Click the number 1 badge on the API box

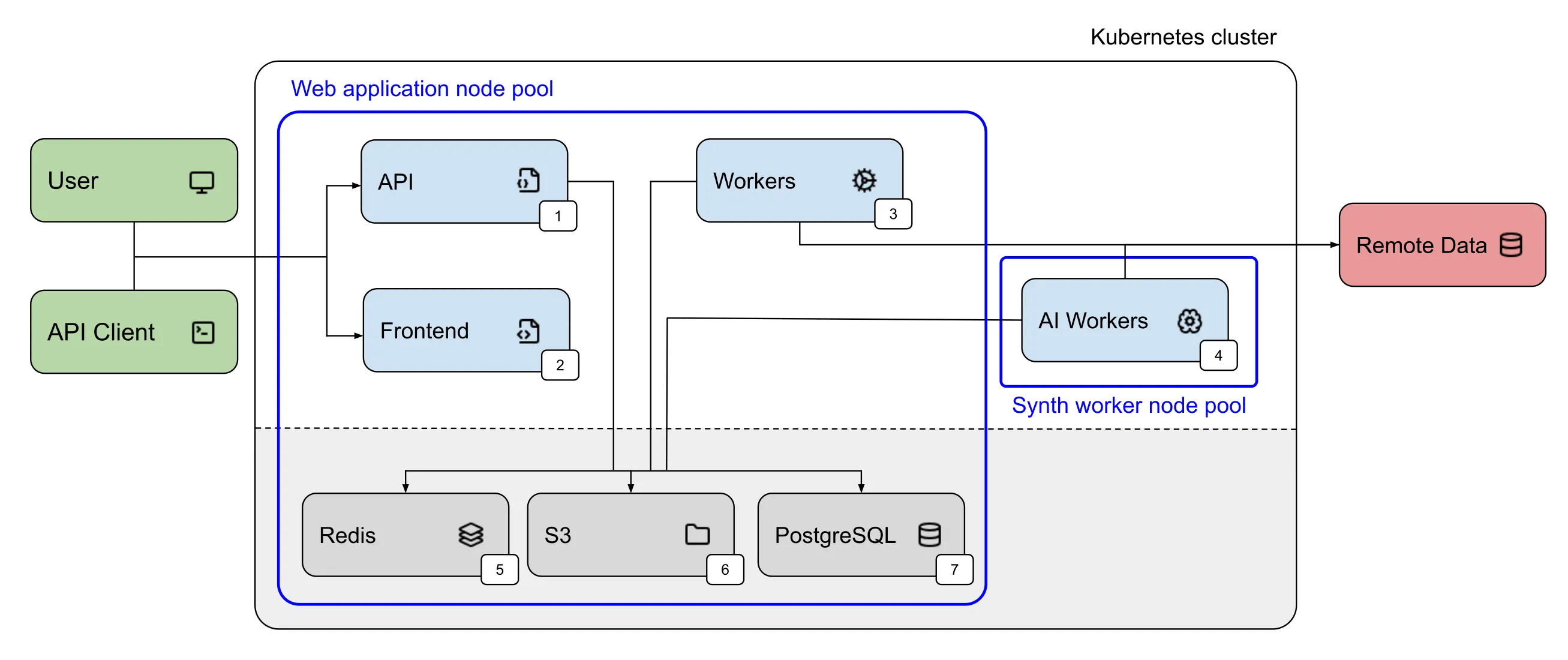pos(558,216)
